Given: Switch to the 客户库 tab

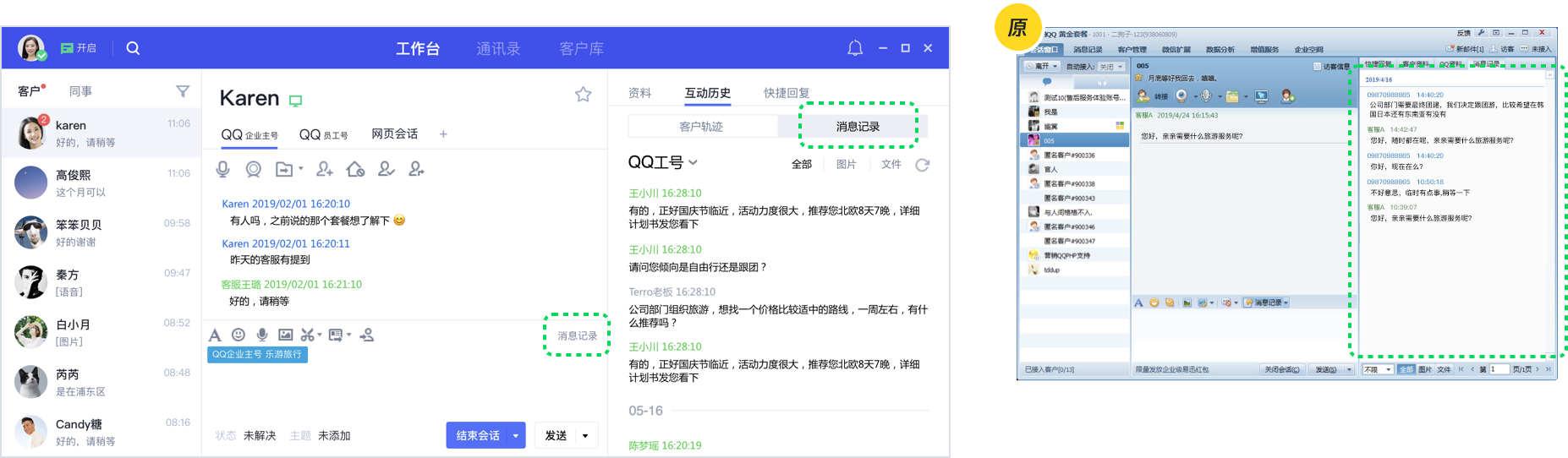Looking at the screenshot, I should tap(582, 49).
